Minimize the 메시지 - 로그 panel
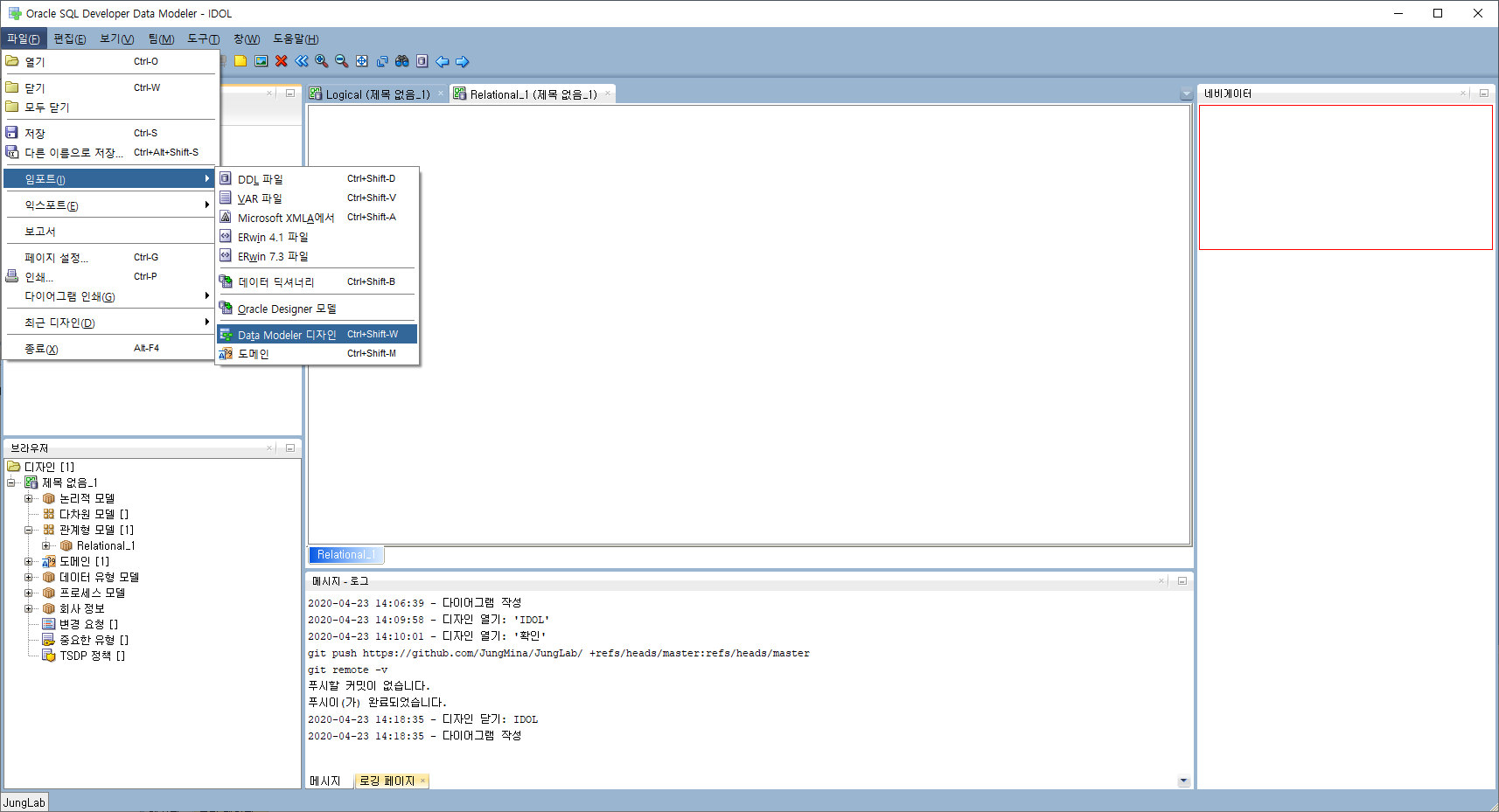 click(x=1182, y=580)
